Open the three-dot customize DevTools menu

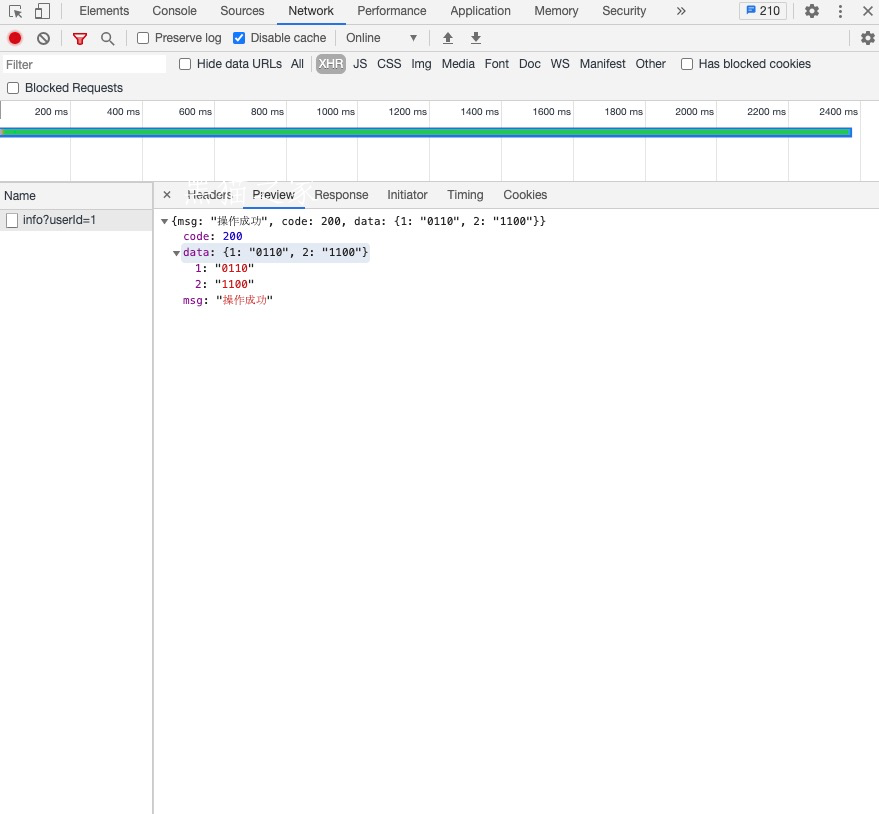840,11
